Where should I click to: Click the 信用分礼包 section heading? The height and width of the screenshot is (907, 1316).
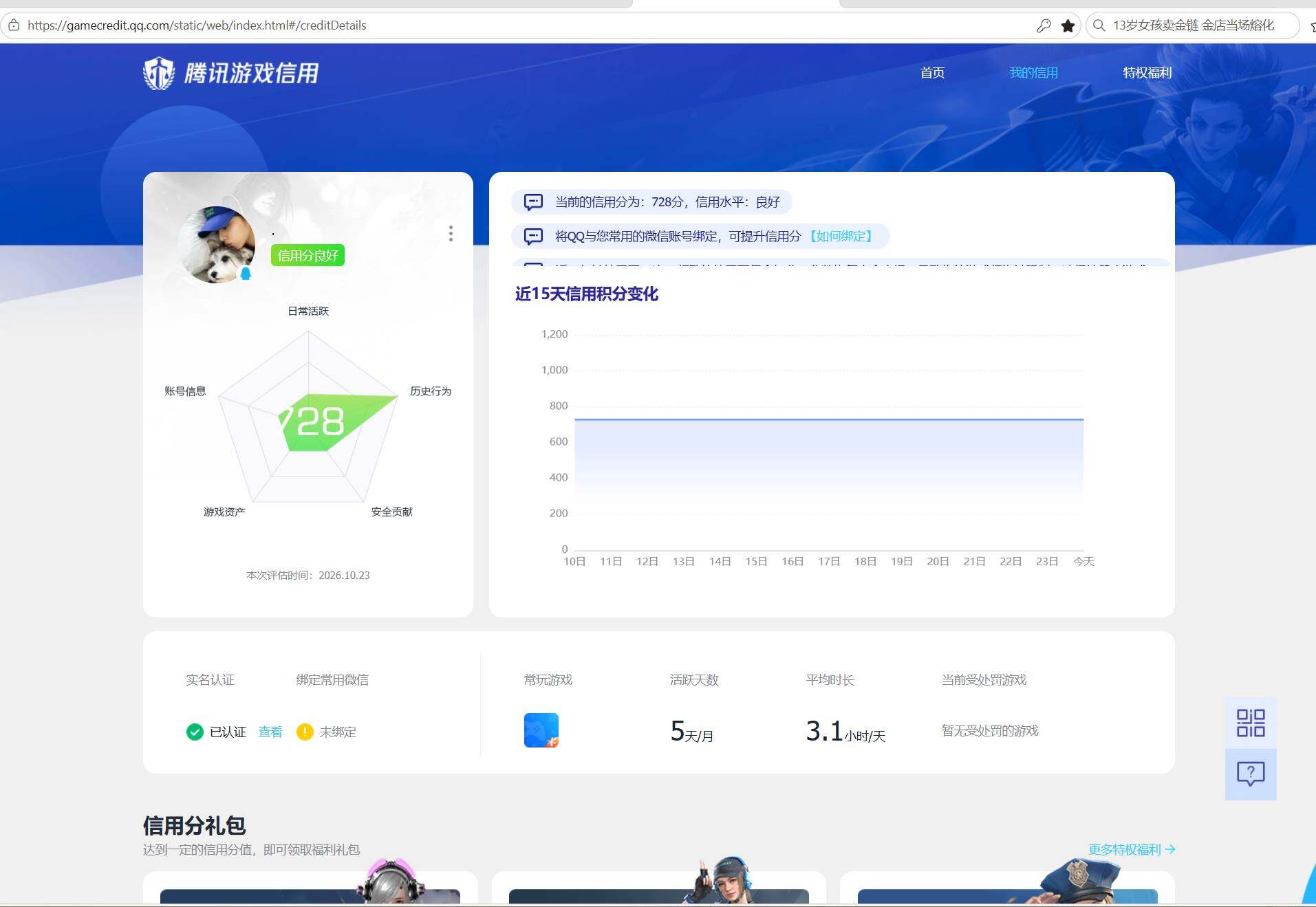195,824
